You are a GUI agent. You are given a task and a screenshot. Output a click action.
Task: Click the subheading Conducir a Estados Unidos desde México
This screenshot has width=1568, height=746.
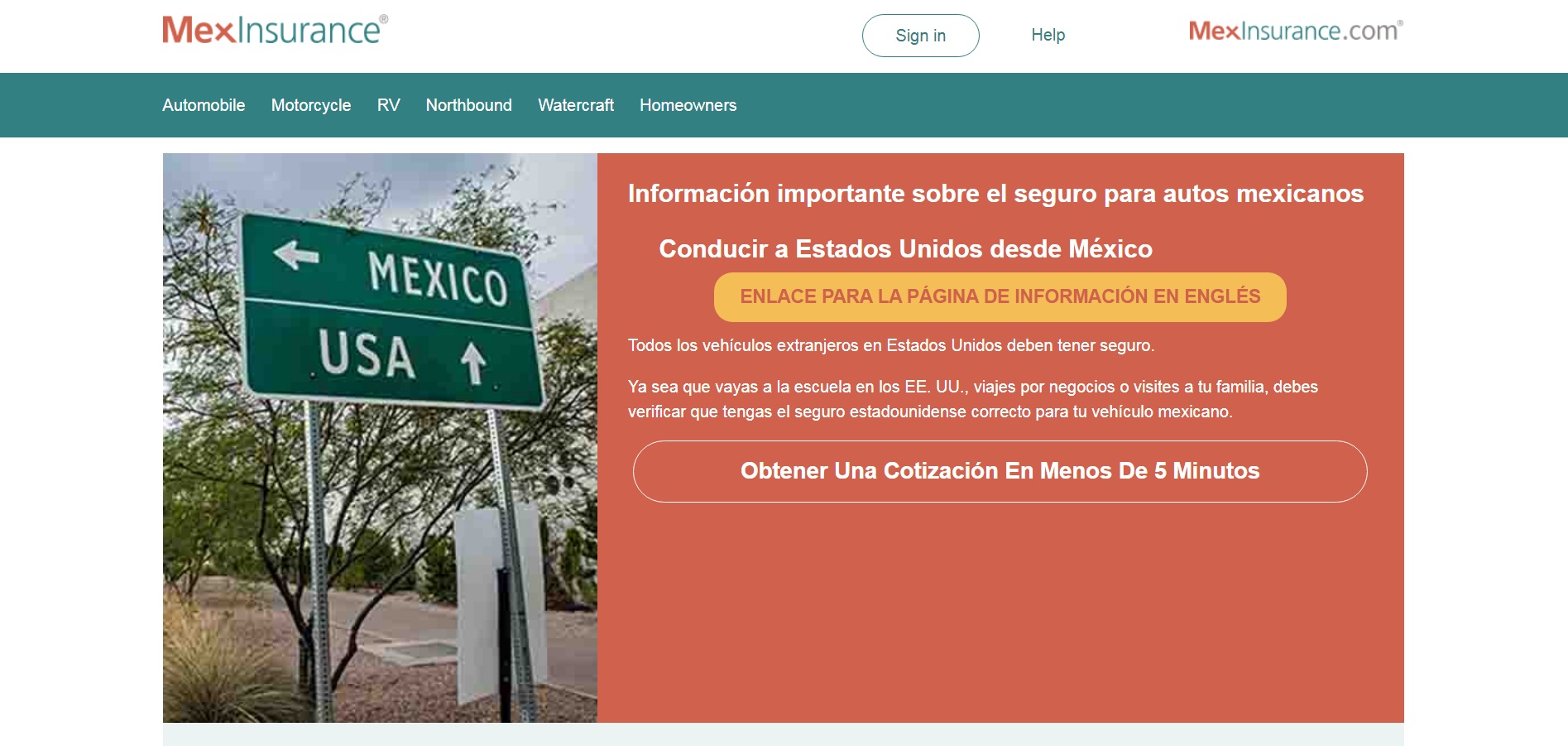905,248
